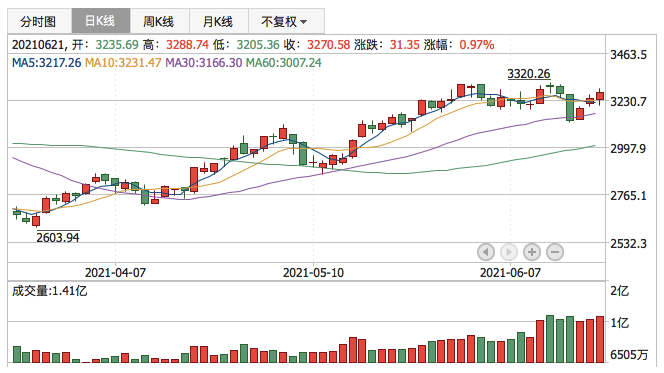The height and width of the screenshot is (373, 664).
Task: Click the 低 3205.36 value
Action: [246, 44]
